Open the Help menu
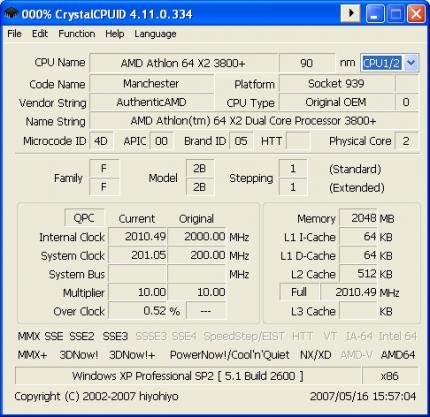430x417 pixels. click(x=114, y=34)
